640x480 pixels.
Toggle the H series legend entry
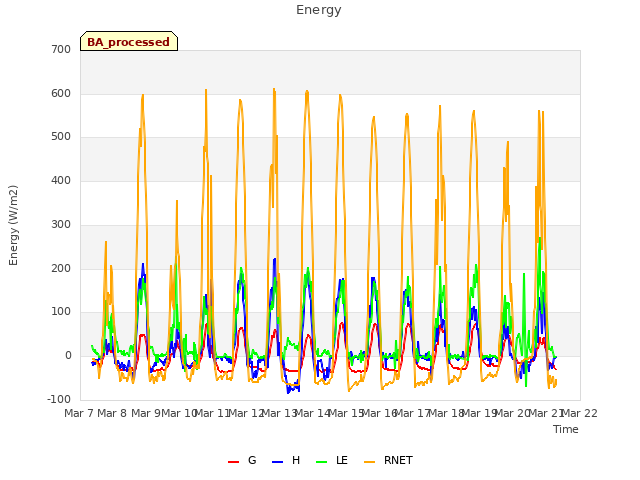pyautogui.click(x=287, y=460)
